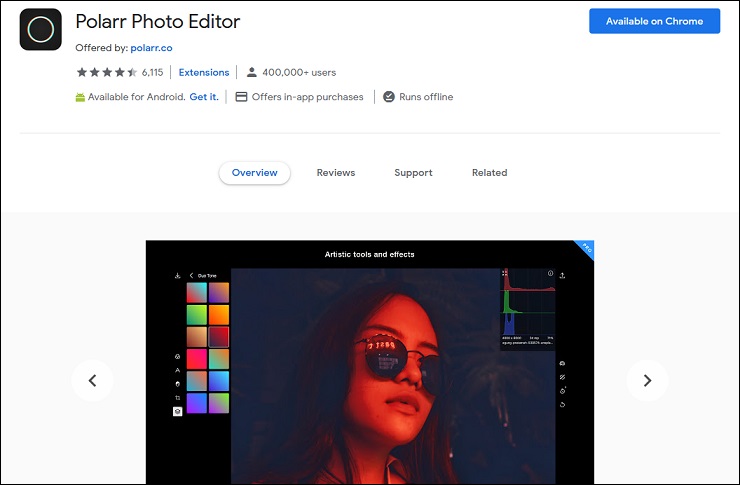The height and width of the screenshot is (485, 740).
Task: Click the 'Runs offline' label
Action: tap(426, 97)
